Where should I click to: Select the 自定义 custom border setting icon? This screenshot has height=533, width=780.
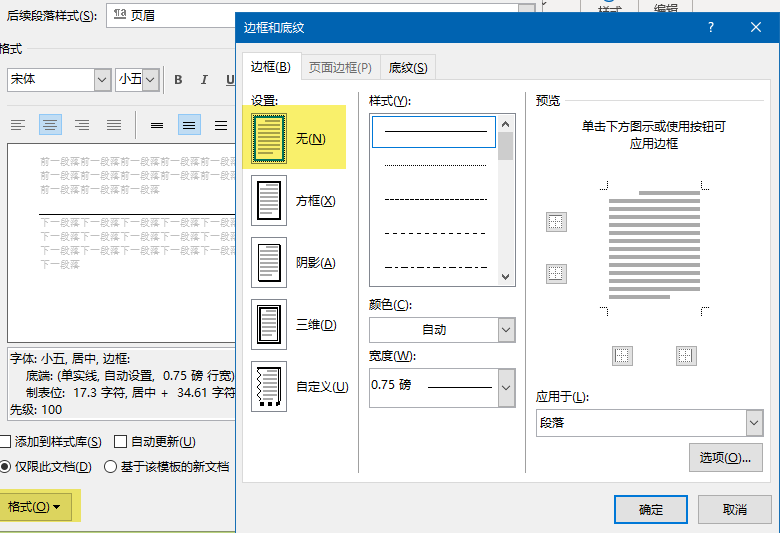tap(269, 386)
